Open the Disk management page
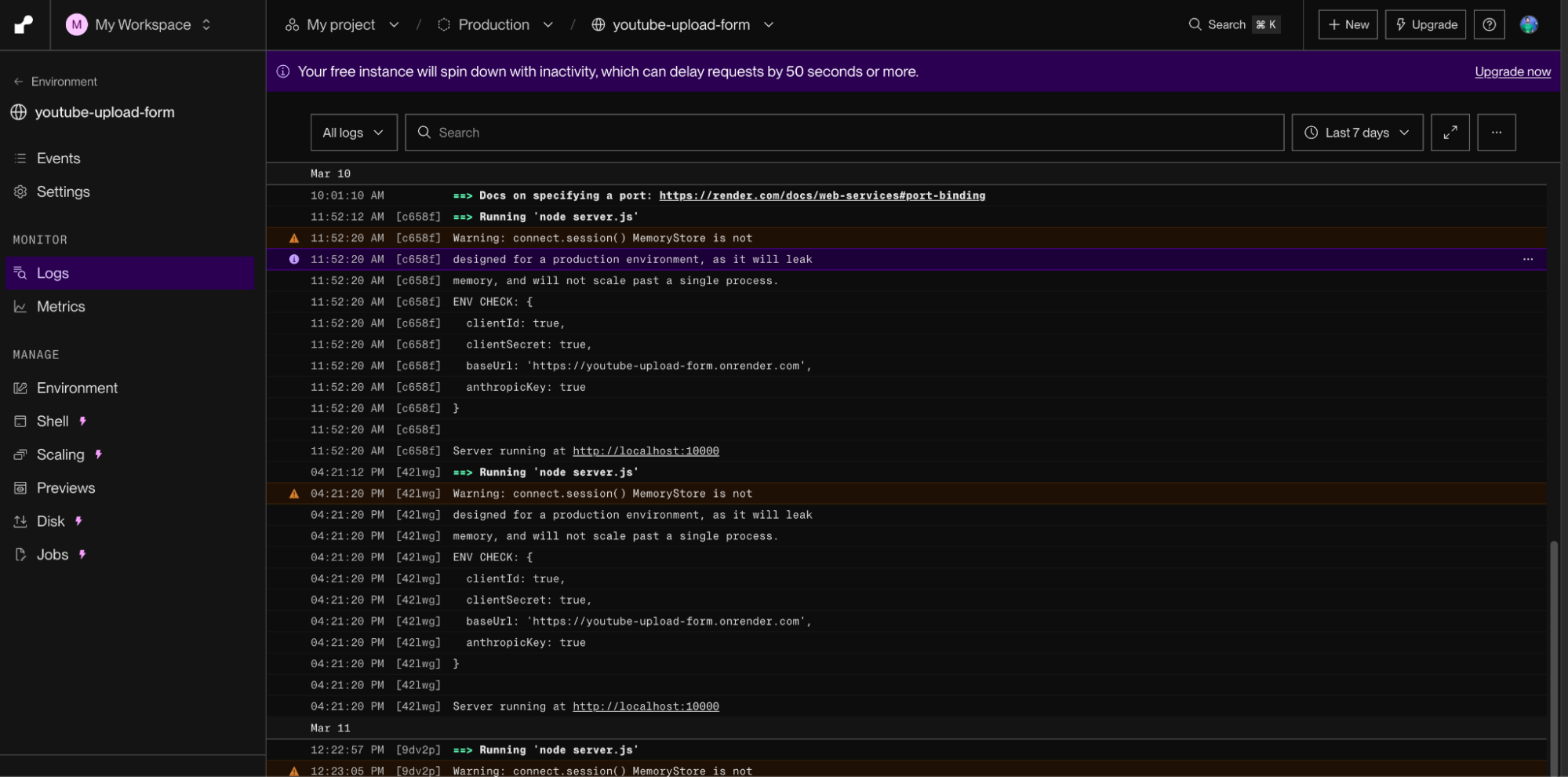1568x777 pixels. [50, 520]
